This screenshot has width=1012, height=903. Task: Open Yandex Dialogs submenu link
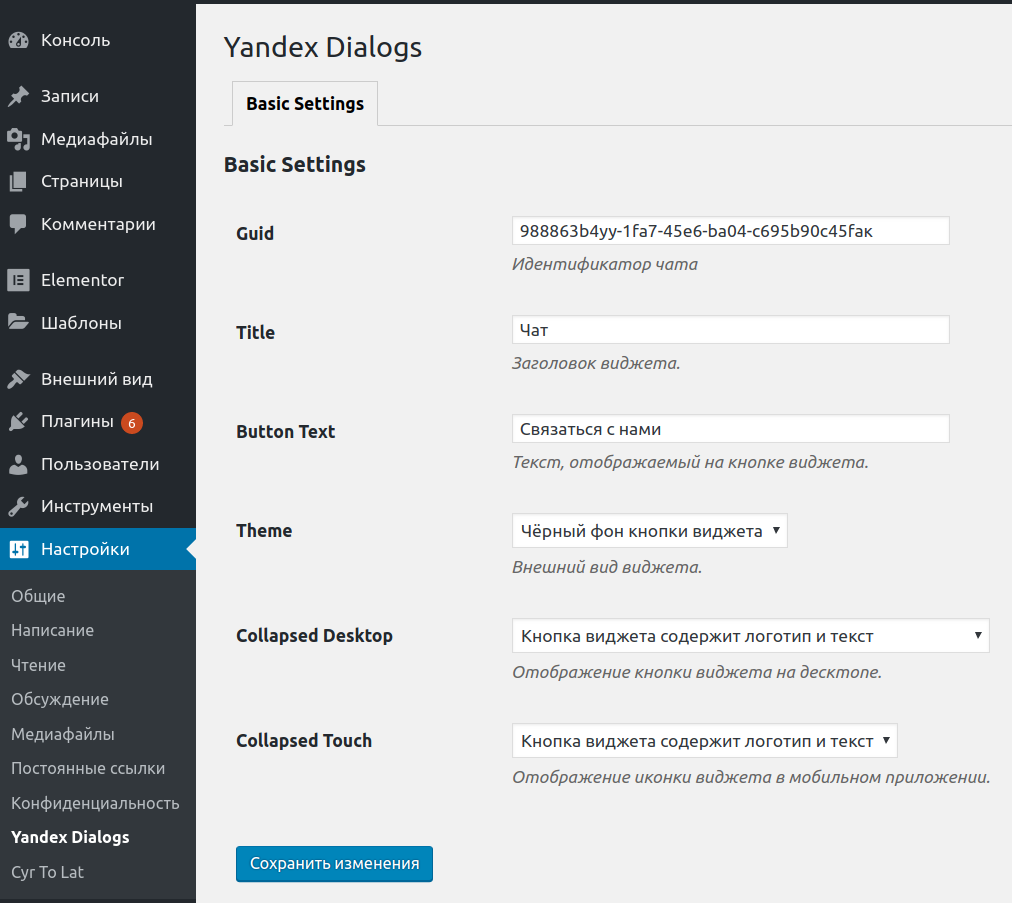point(70,838)
